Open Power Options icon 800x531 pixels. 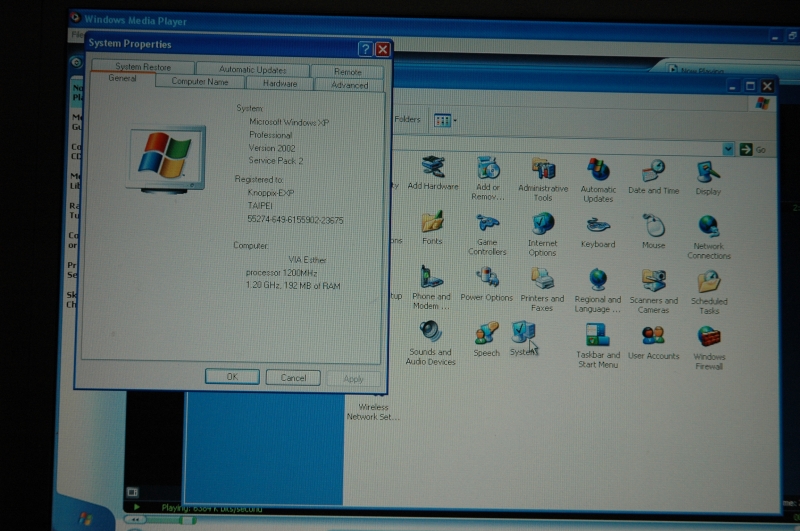pos(487,284)
